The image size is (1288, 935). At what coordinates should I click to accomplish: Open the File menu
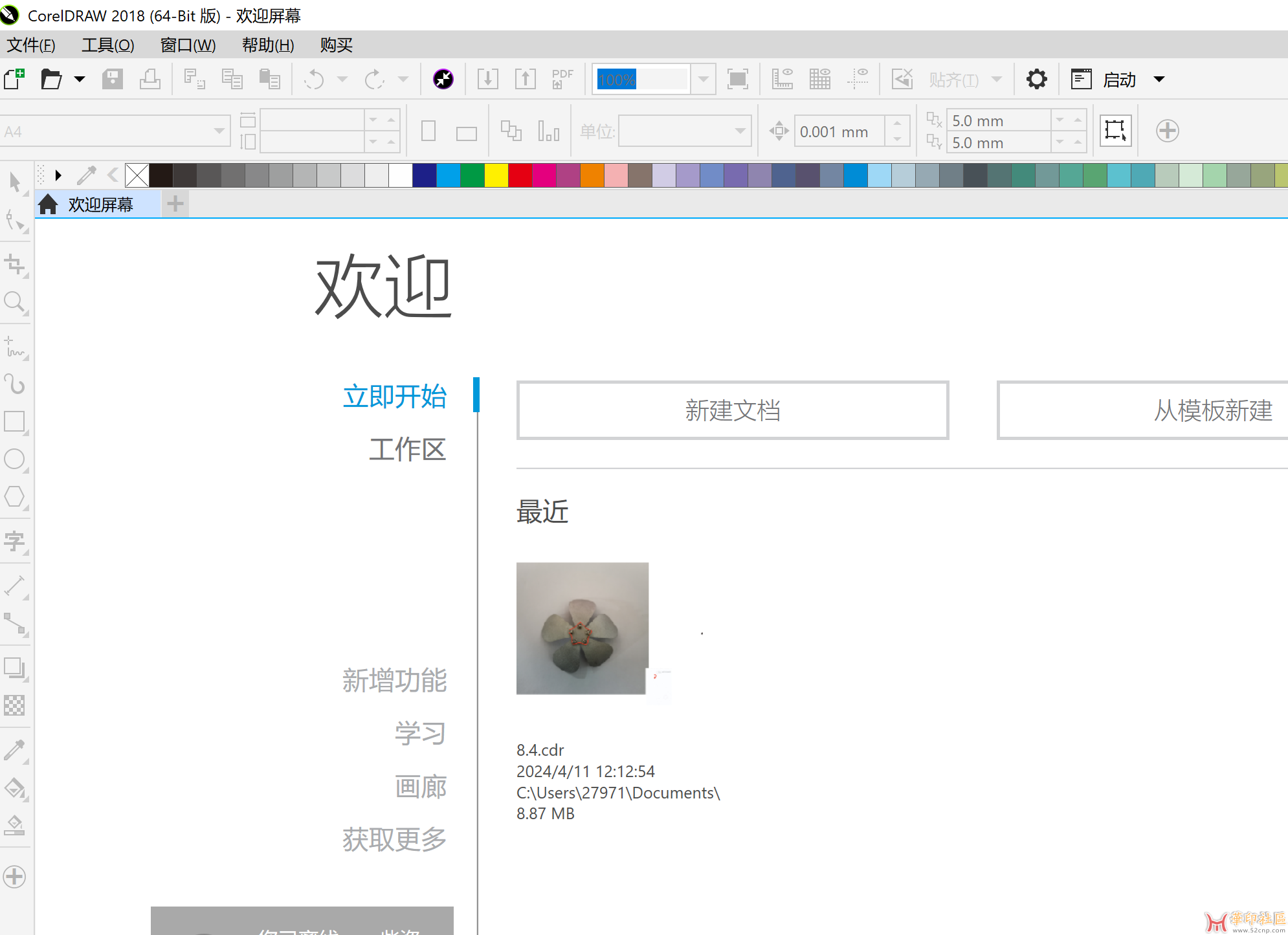tap(31, 45)
